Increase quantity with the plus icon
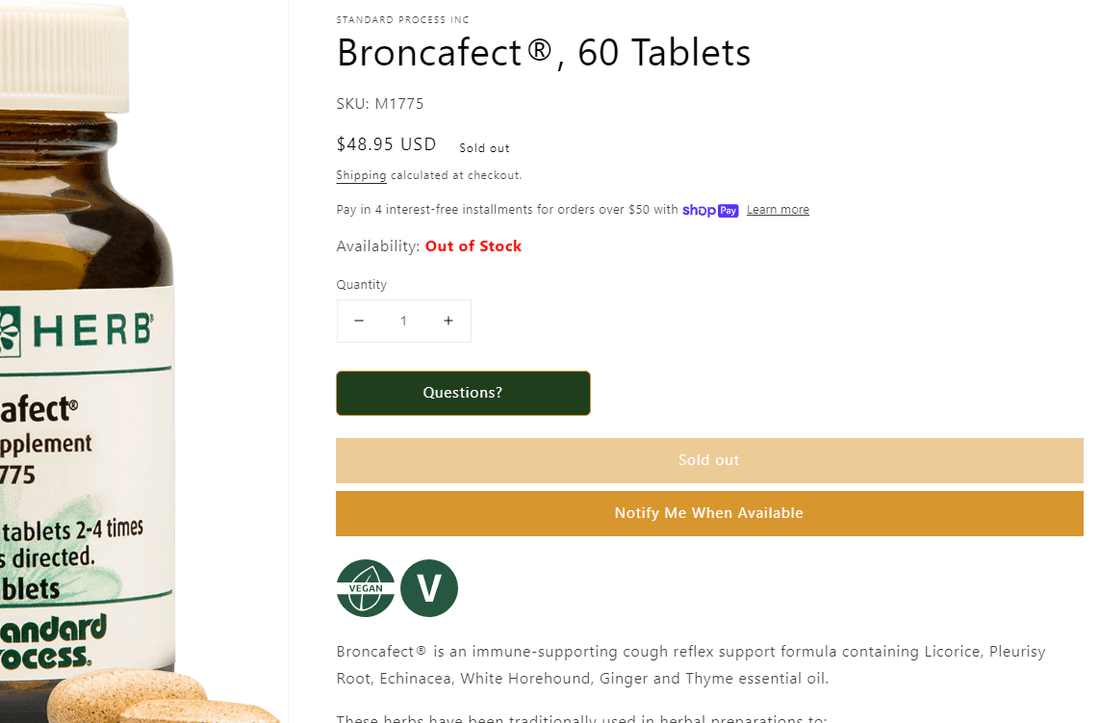Screen dimensions: 1100x723 click(448, 321)
